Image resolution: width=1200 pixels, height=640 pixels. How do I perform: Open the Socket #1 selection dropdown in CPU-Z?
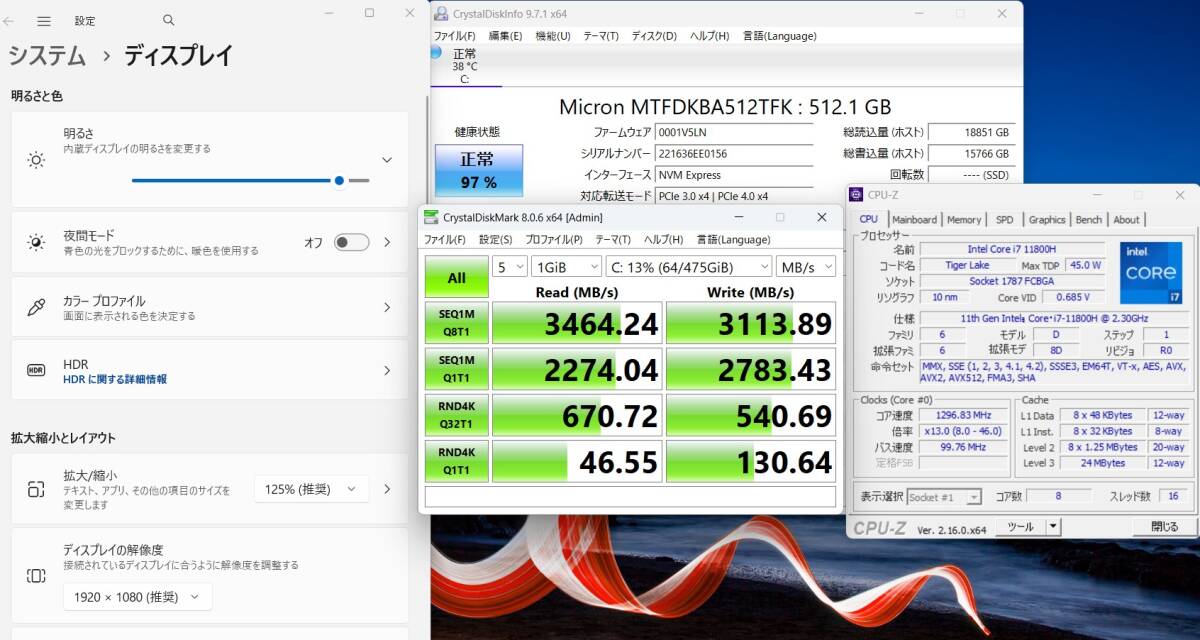tap(945, 496)
